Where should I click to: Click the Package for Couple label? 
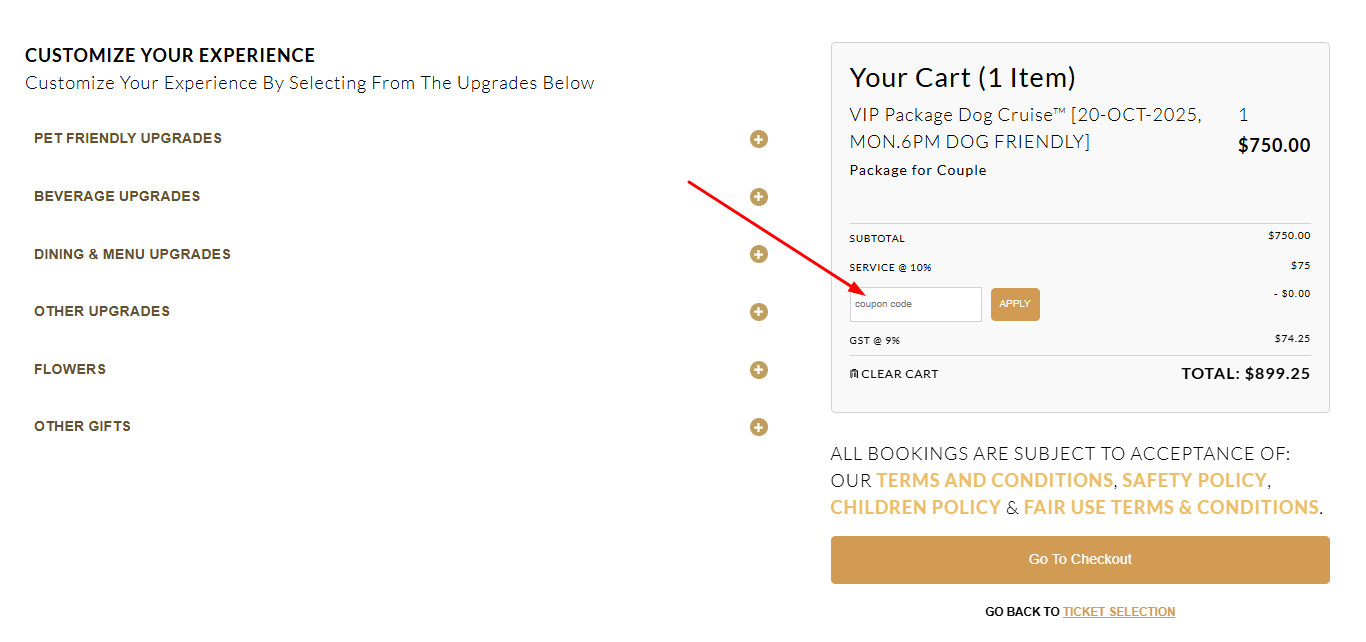(x=917, y=170)
